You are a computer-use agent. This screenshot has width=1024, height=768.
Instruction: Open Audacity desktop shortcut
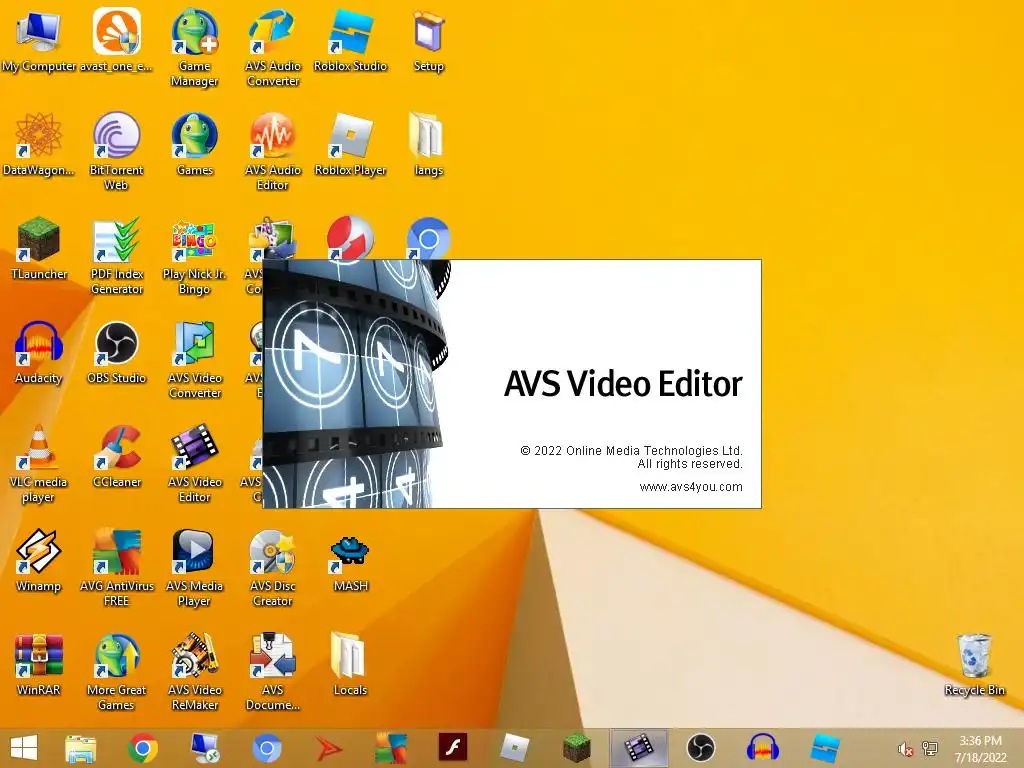click(x=39, y=353)
